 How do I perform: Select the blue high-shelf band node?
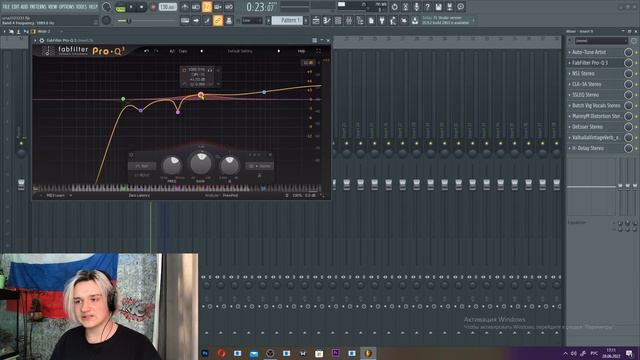click(x=264, y=92)
